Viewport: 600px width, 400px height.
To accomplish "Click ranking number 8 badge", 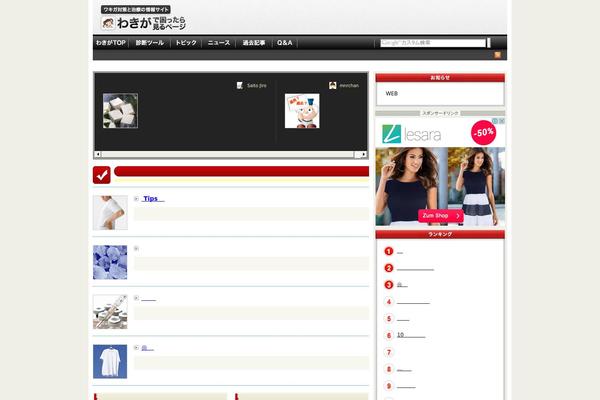I will pyautogui.click(x=389, y=369).
